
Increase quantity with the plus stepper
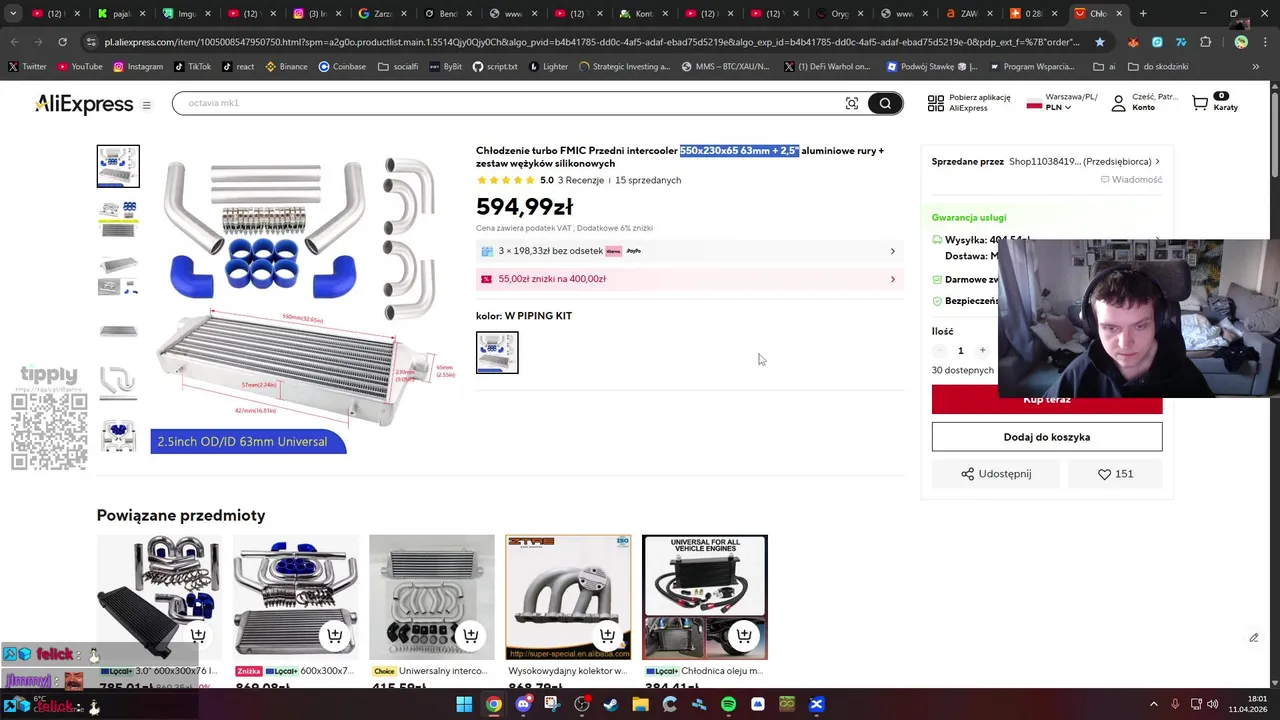pyautogui.click(x=982, y=350)
